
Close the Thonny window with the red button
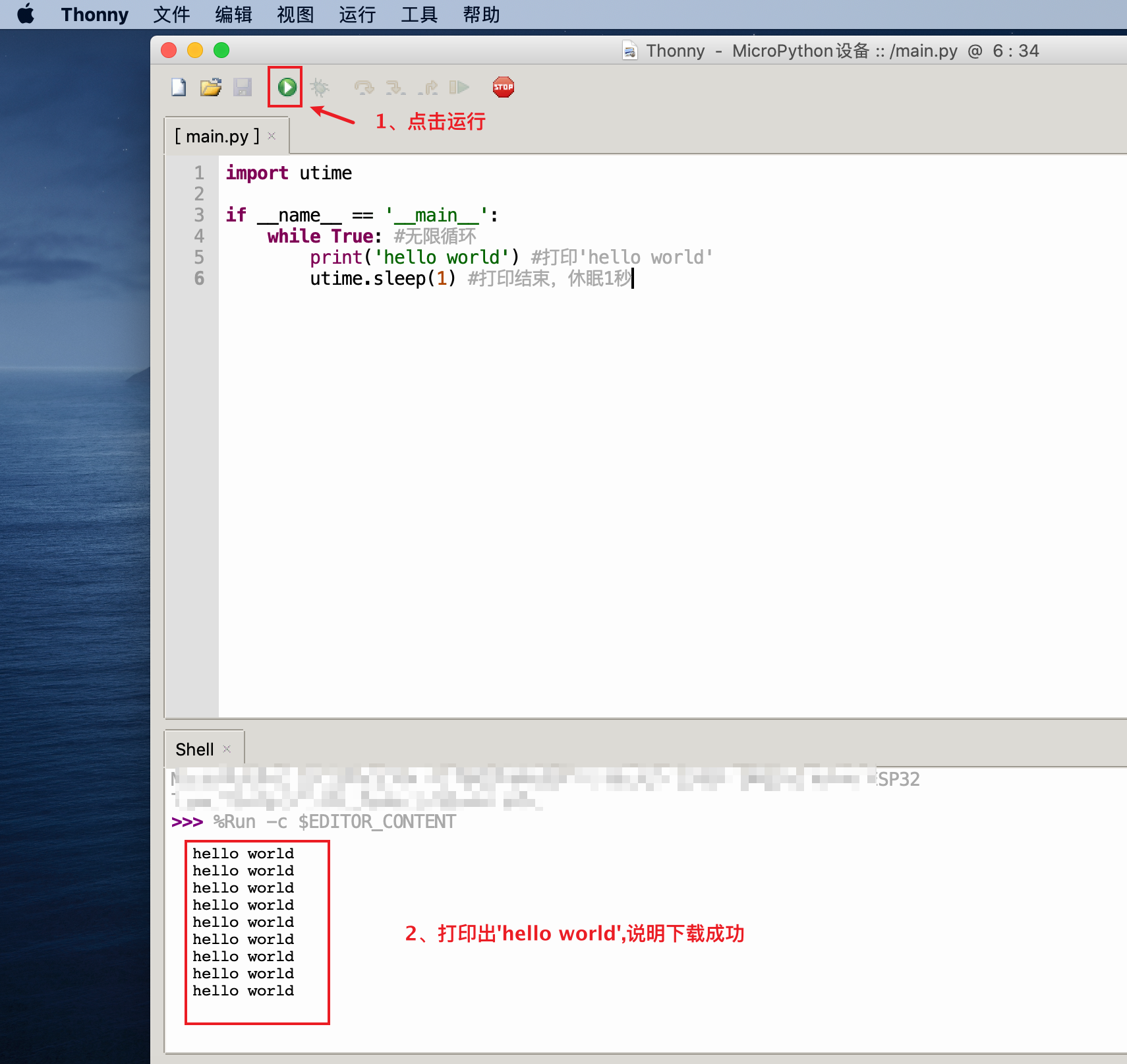coord(169,50)
